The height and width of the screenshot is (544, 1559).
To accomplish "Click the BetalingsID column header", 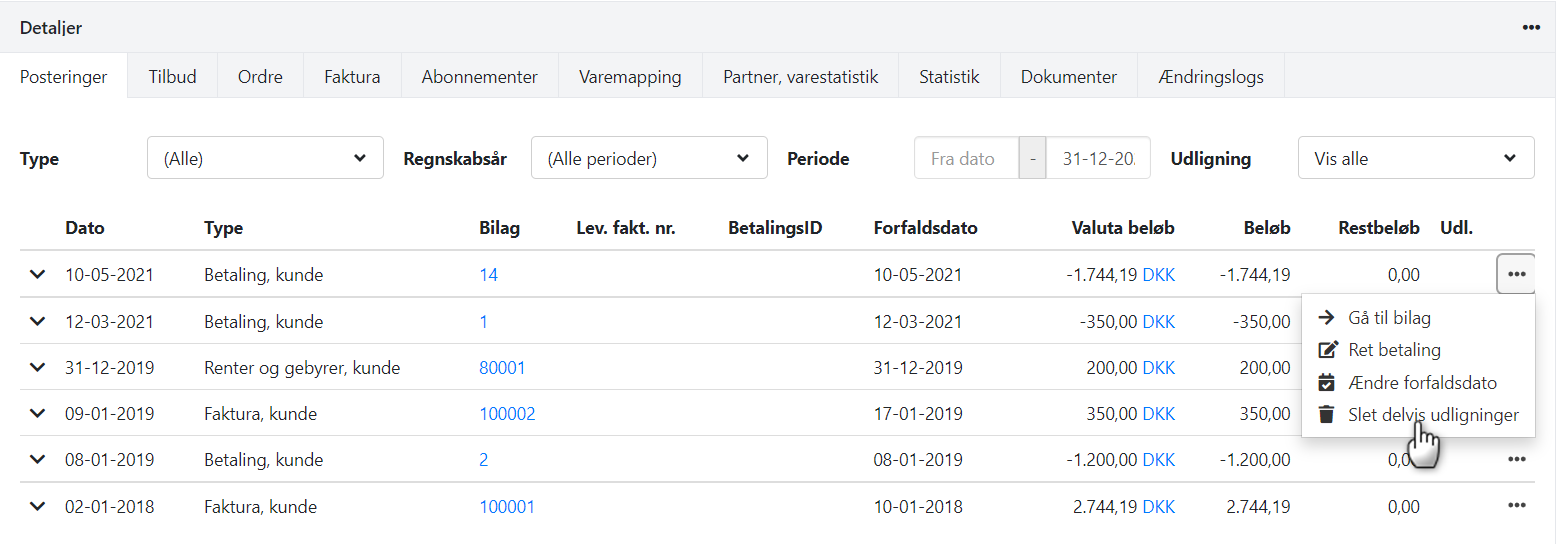I will click(x=775, y=228).
